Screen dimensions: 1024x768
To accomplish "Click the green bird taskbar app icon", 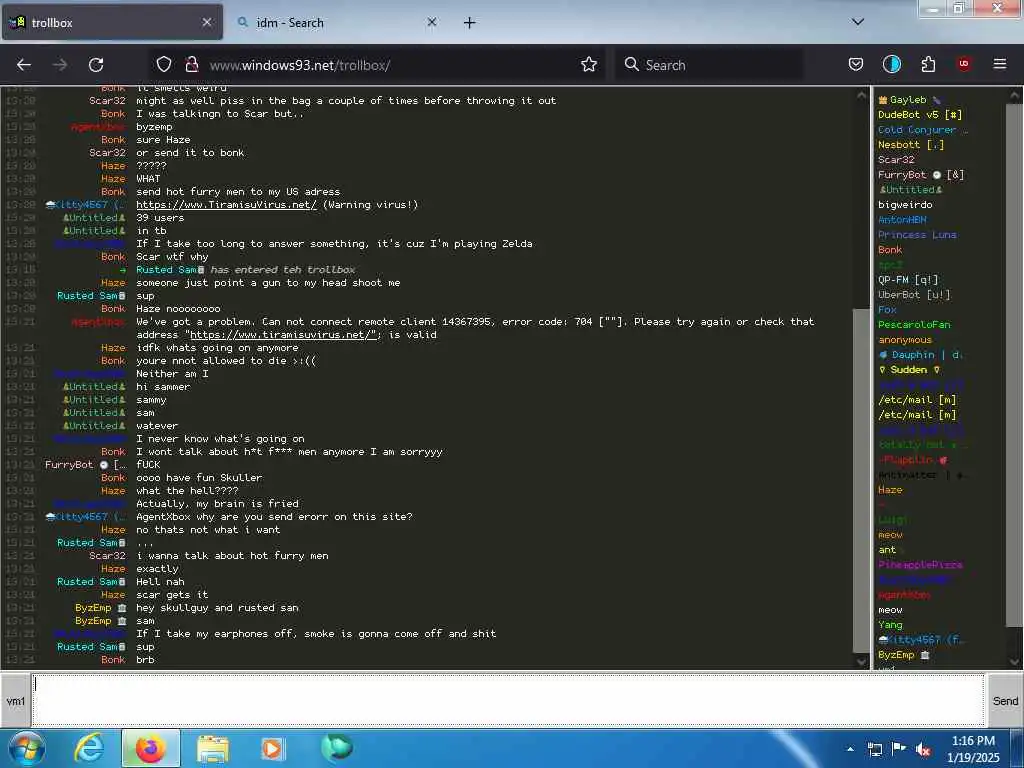I will (336, 748).
